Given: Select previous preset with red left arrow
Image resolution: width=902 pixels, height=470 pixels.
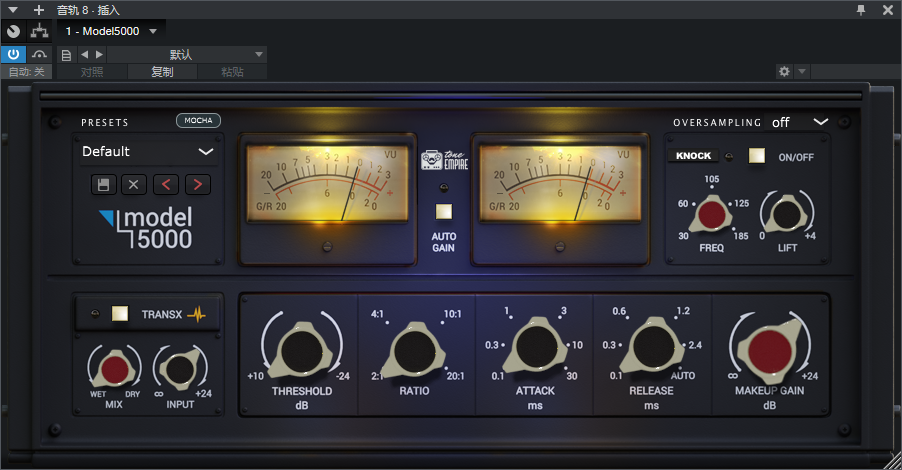Looking at the screenshot, I should [166, 185].
